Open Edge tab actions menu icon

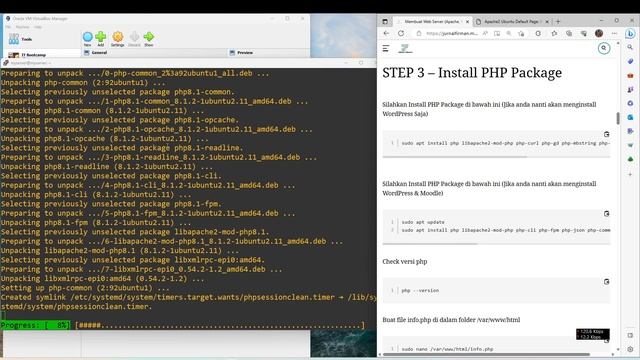coord(385,21)
